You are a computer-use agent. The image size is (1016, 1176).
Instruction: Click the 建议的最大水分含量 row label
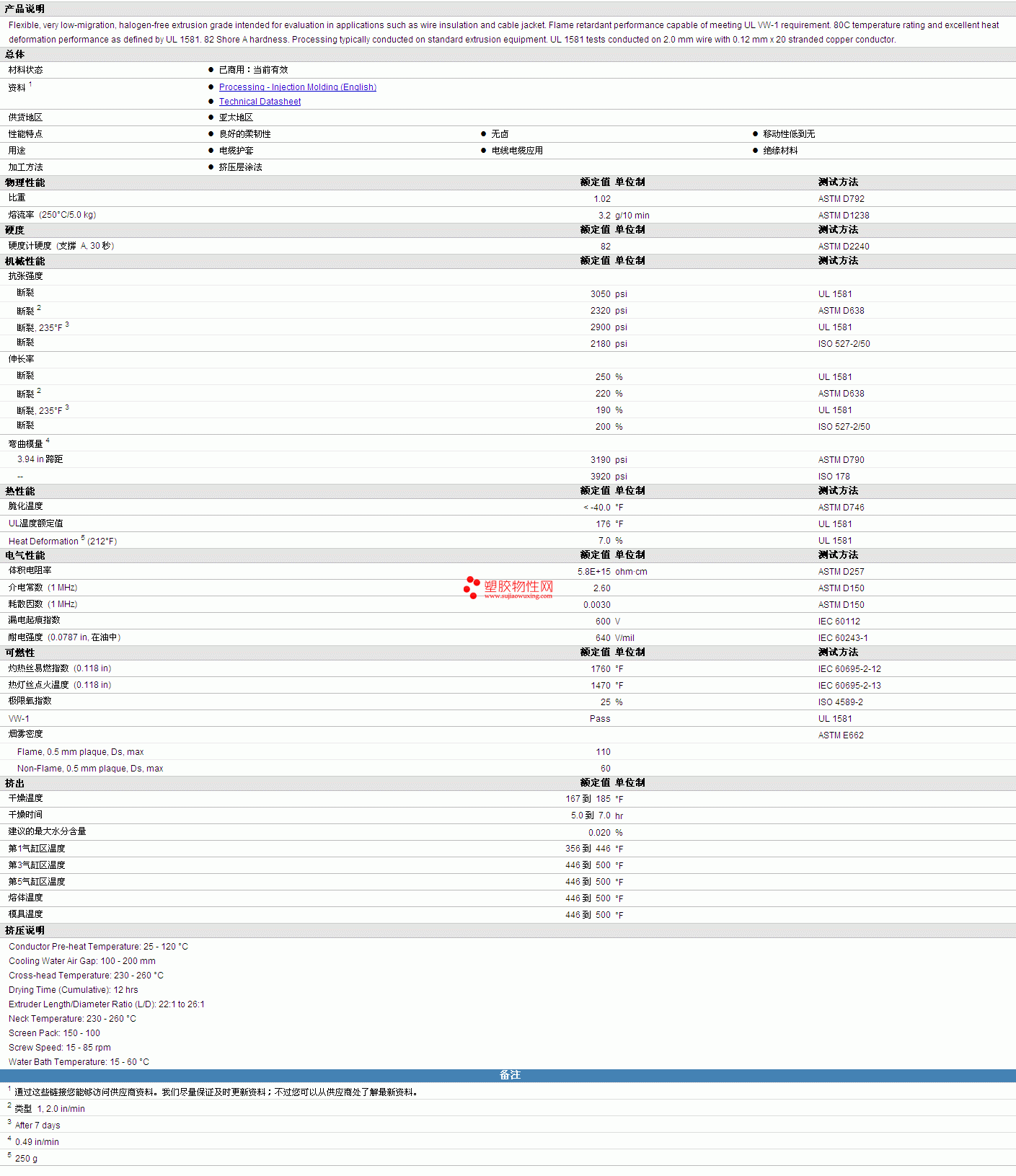pyautogui.click(x=47, y=831)
